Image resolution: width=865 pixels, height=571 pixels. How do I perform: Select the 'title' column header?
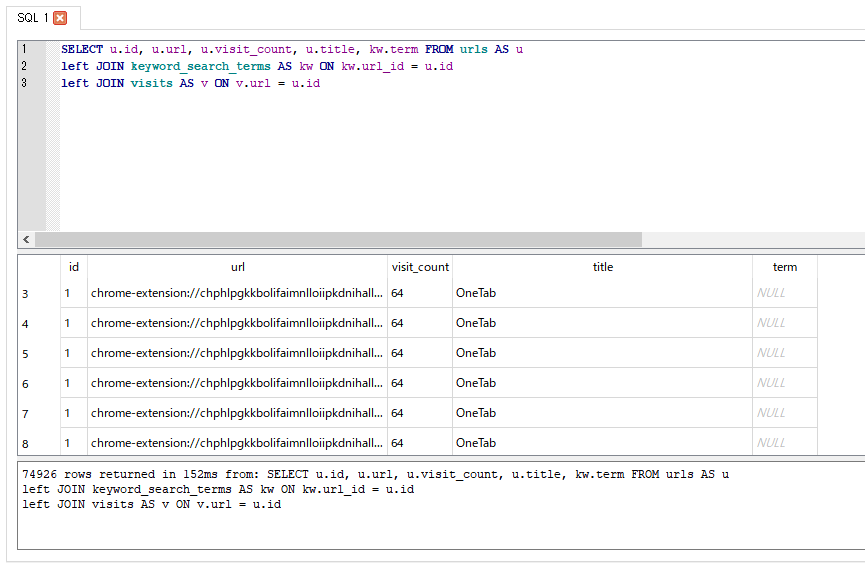click(x=602, y=267)
